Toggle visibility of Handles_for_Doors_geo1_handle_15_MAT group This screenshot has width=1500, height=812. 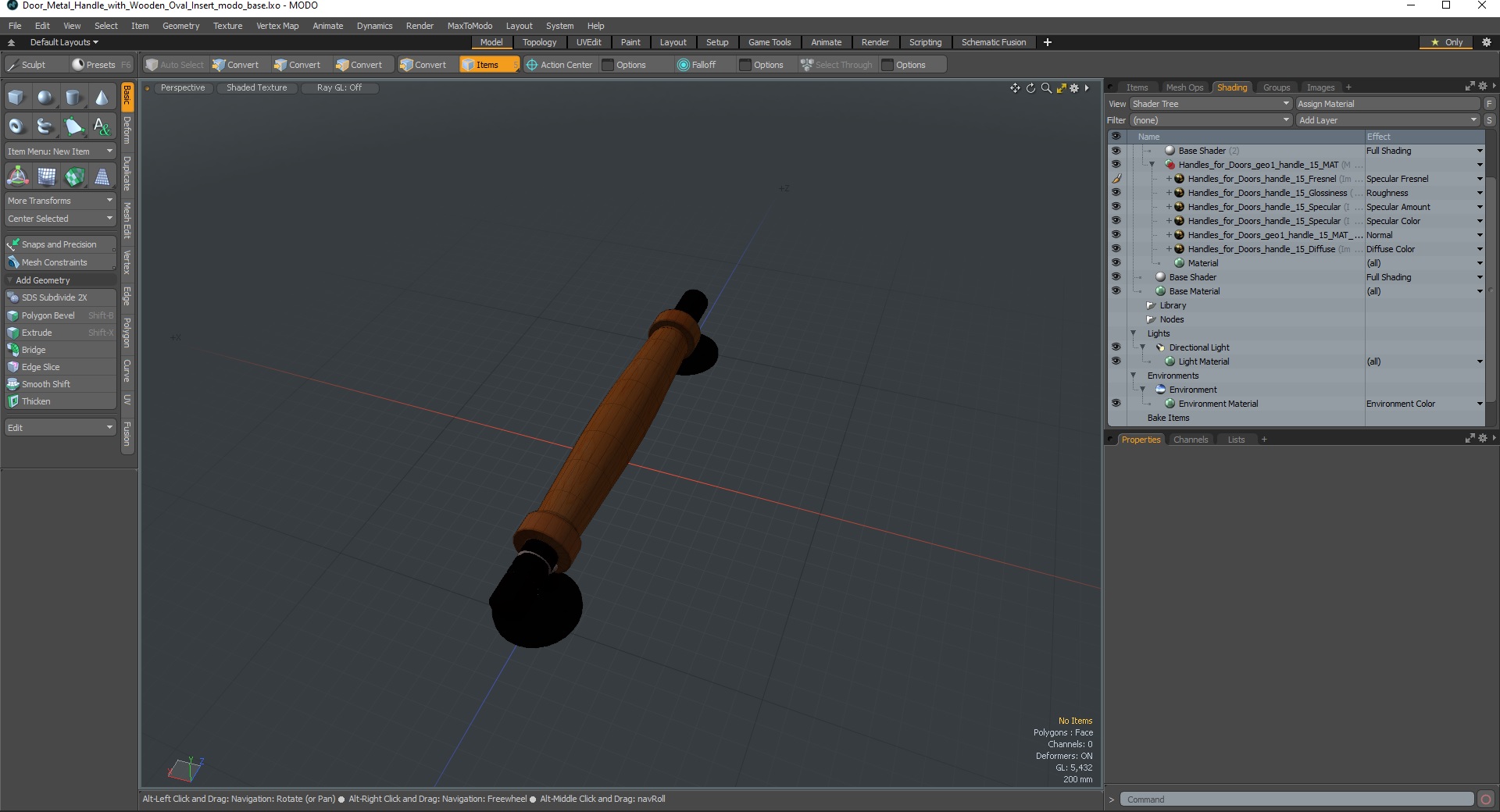click(1116, 165)
